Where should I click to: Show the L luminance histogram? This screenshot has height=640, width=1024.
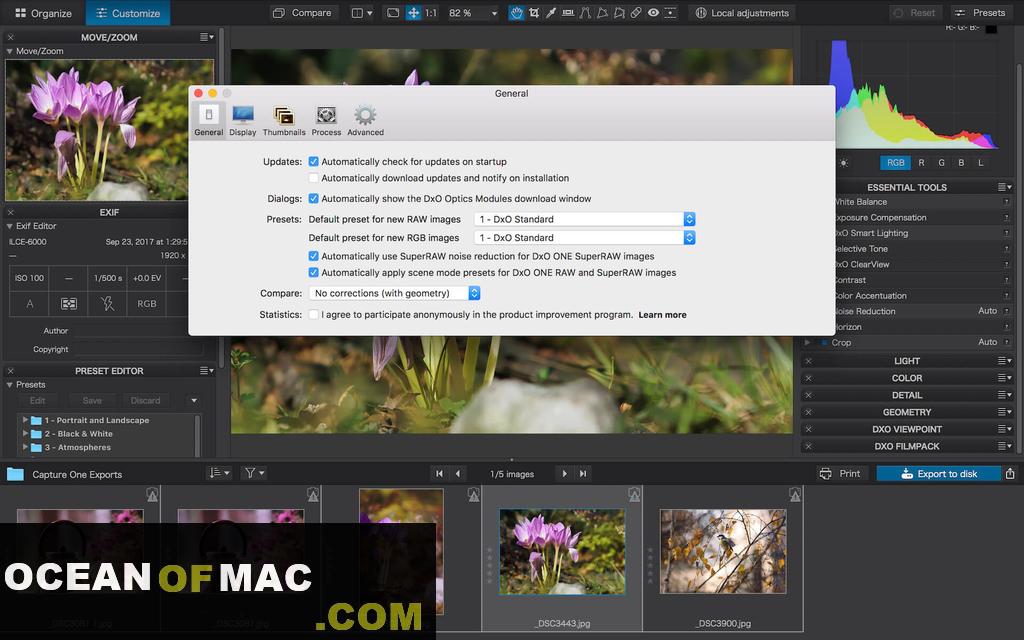click(980, 163)
